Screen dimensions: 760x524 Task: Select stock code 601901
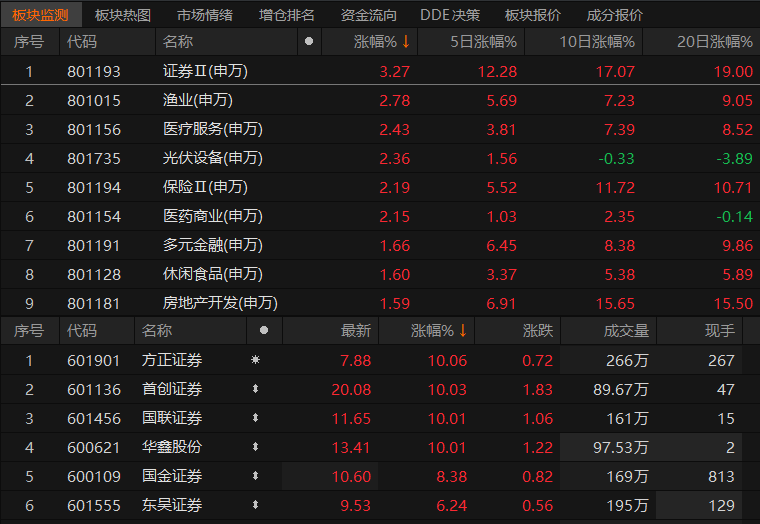click(x=94, y=361)
